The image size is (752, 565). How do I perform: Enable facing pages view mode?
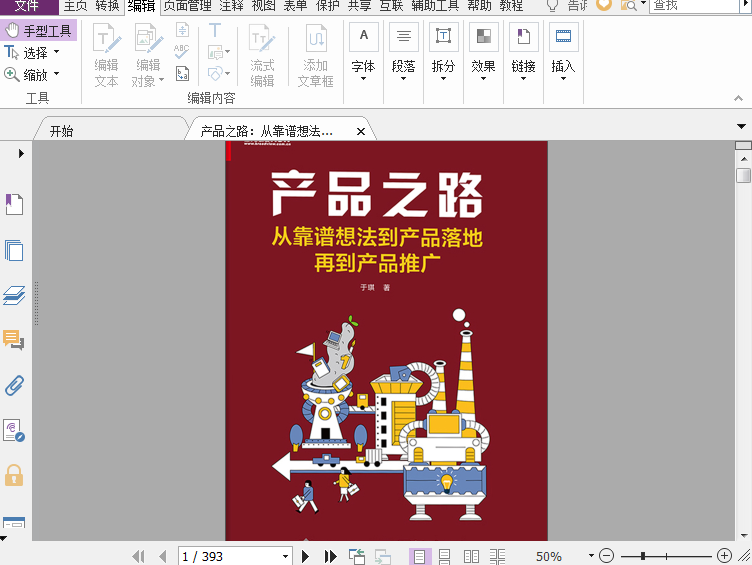pos(471,556)
